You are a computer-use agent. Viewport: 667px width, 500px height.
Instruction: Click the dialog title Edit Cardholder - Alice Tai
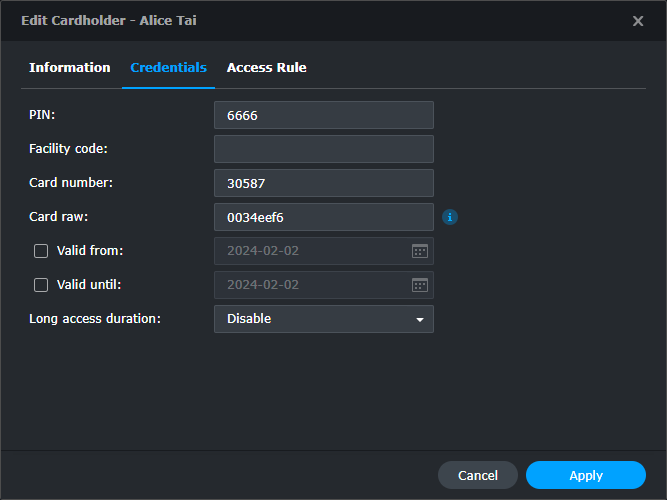(x=109, y=20)
